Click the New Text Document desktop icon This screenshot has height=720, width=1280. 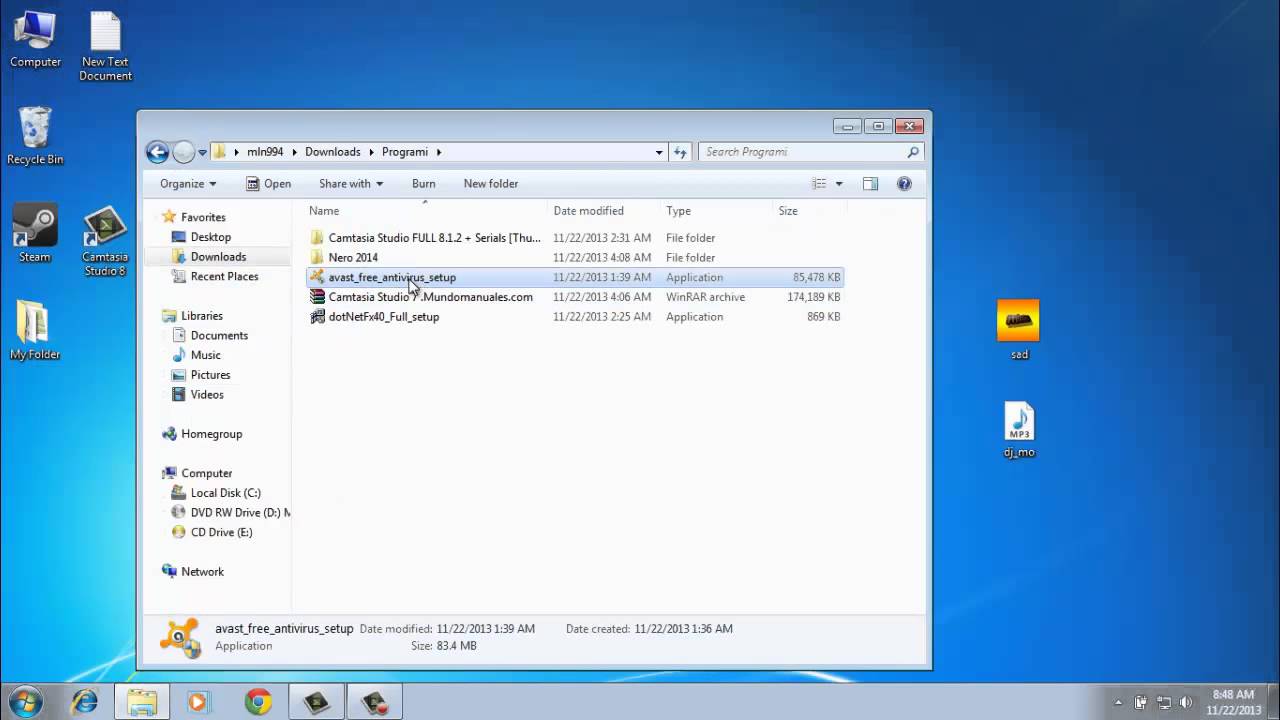point(105,47)
